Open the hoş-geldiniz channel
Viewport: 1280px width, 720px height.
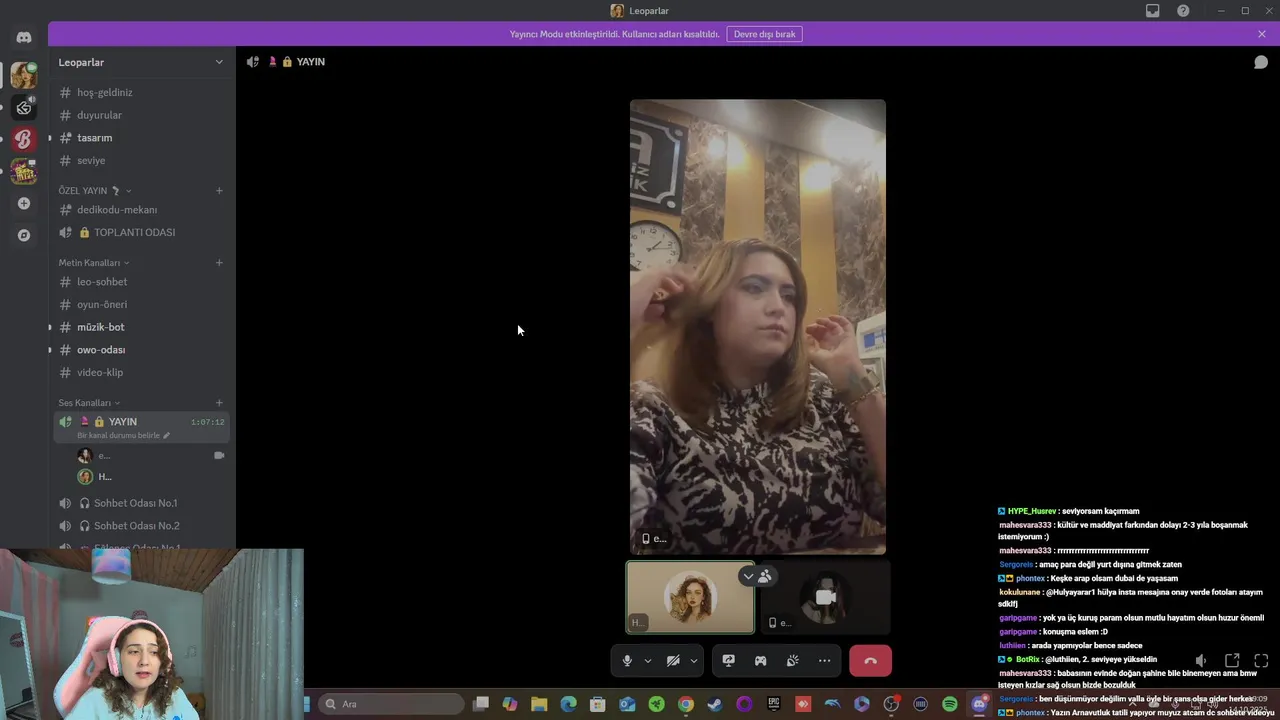click(x=141, y=93)
